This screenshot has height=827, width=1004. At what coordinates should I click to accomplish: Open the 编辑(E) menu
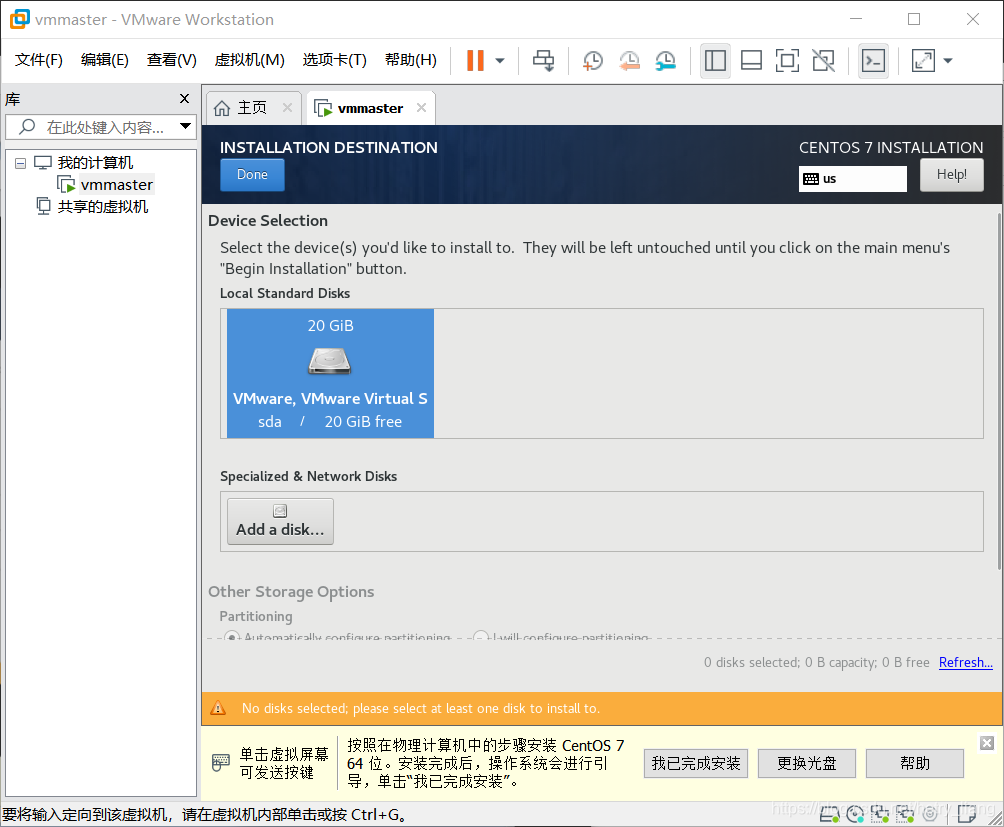[104, 60]
